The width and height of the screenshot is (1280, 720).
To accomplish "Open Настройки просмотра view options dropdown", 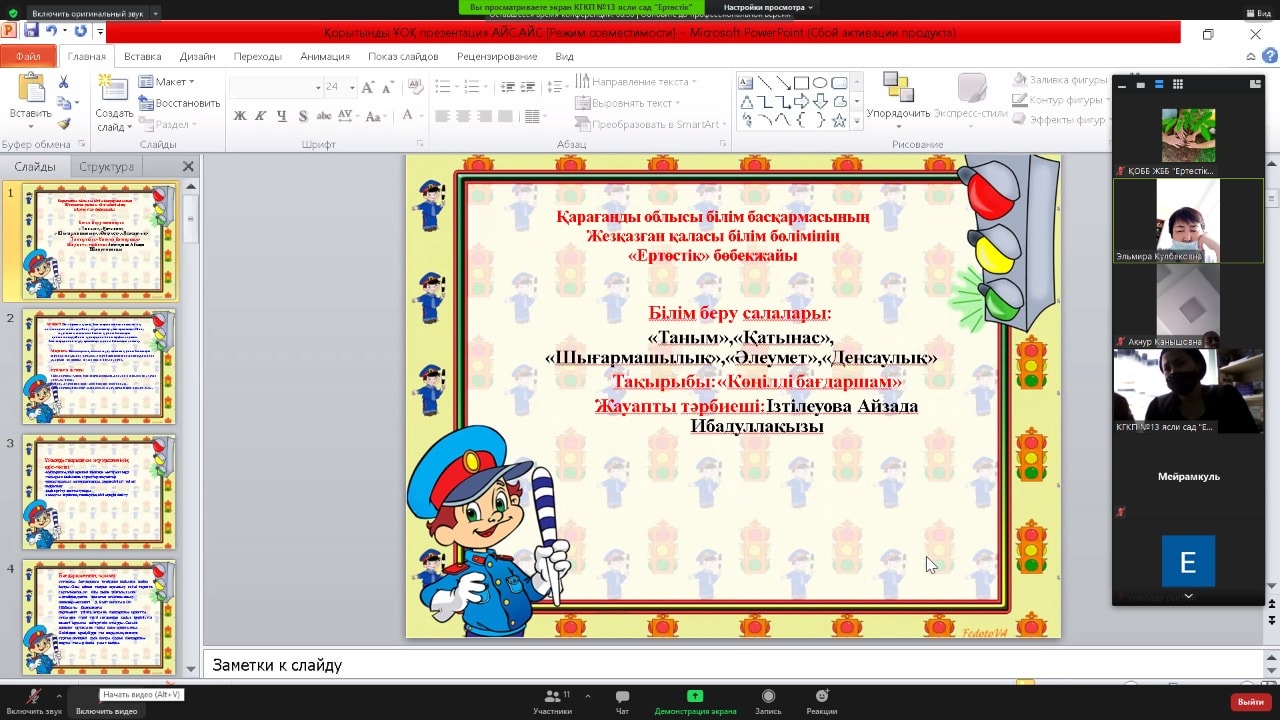I will click(768, 7).
